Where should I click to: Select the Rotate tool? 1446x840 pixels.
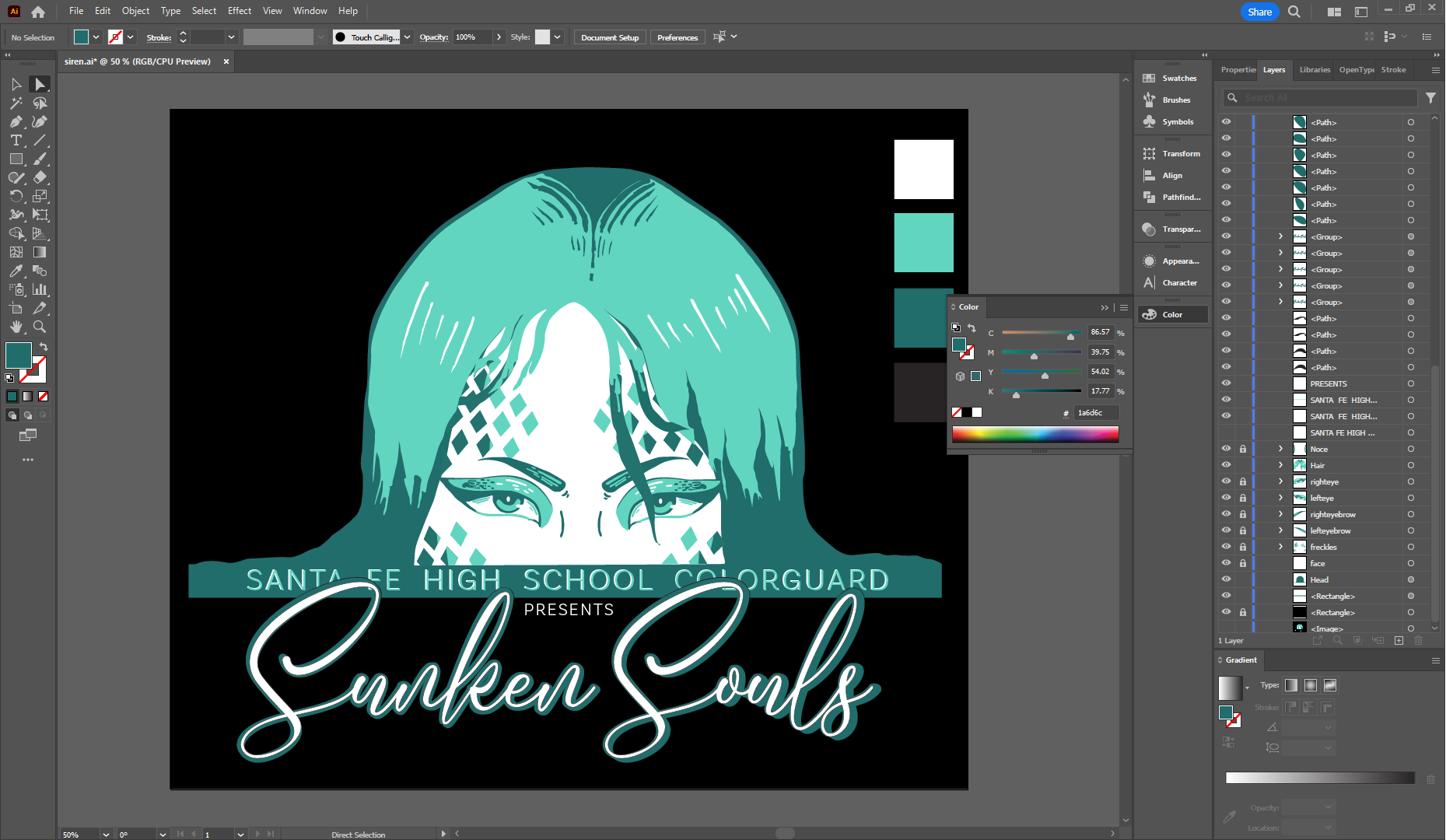(16, 196)
